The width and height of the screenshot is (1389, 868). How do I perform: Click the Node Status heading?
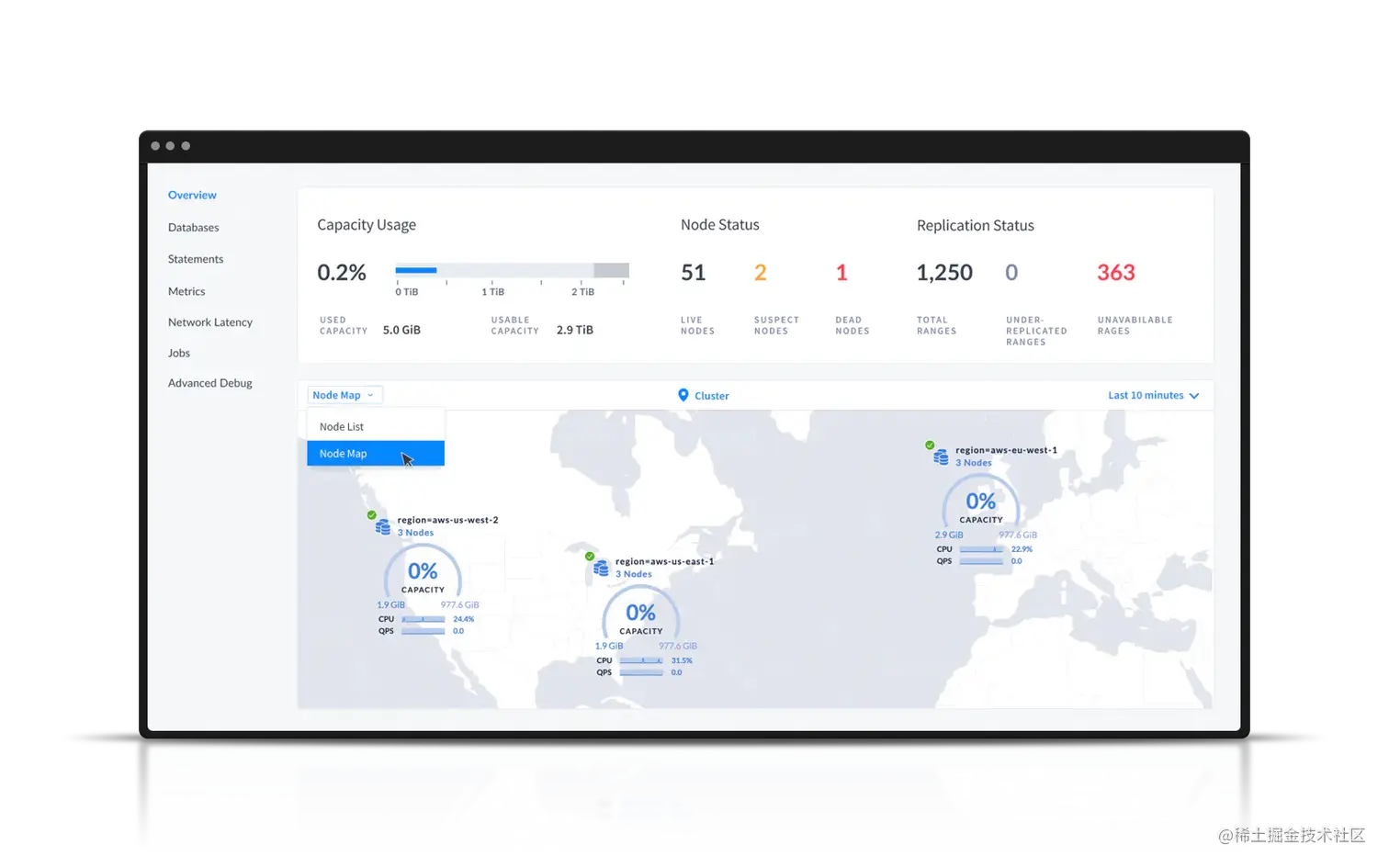720,225
